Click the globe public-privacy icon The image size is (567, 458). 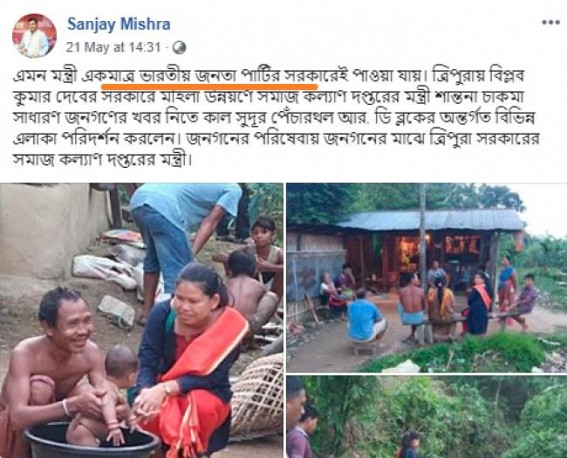click(179, 47)
